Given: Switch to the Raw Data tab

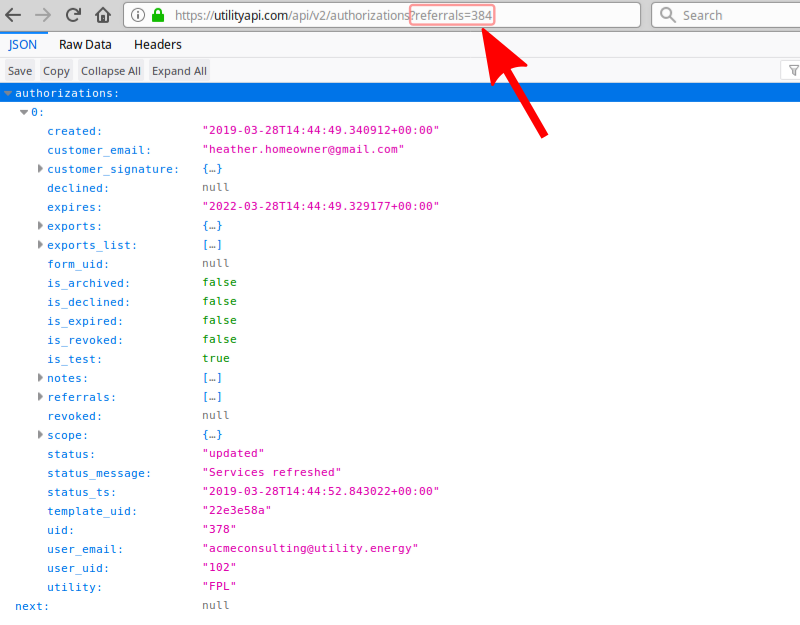Looking at the screenshot, I should (x=85, y=44).
